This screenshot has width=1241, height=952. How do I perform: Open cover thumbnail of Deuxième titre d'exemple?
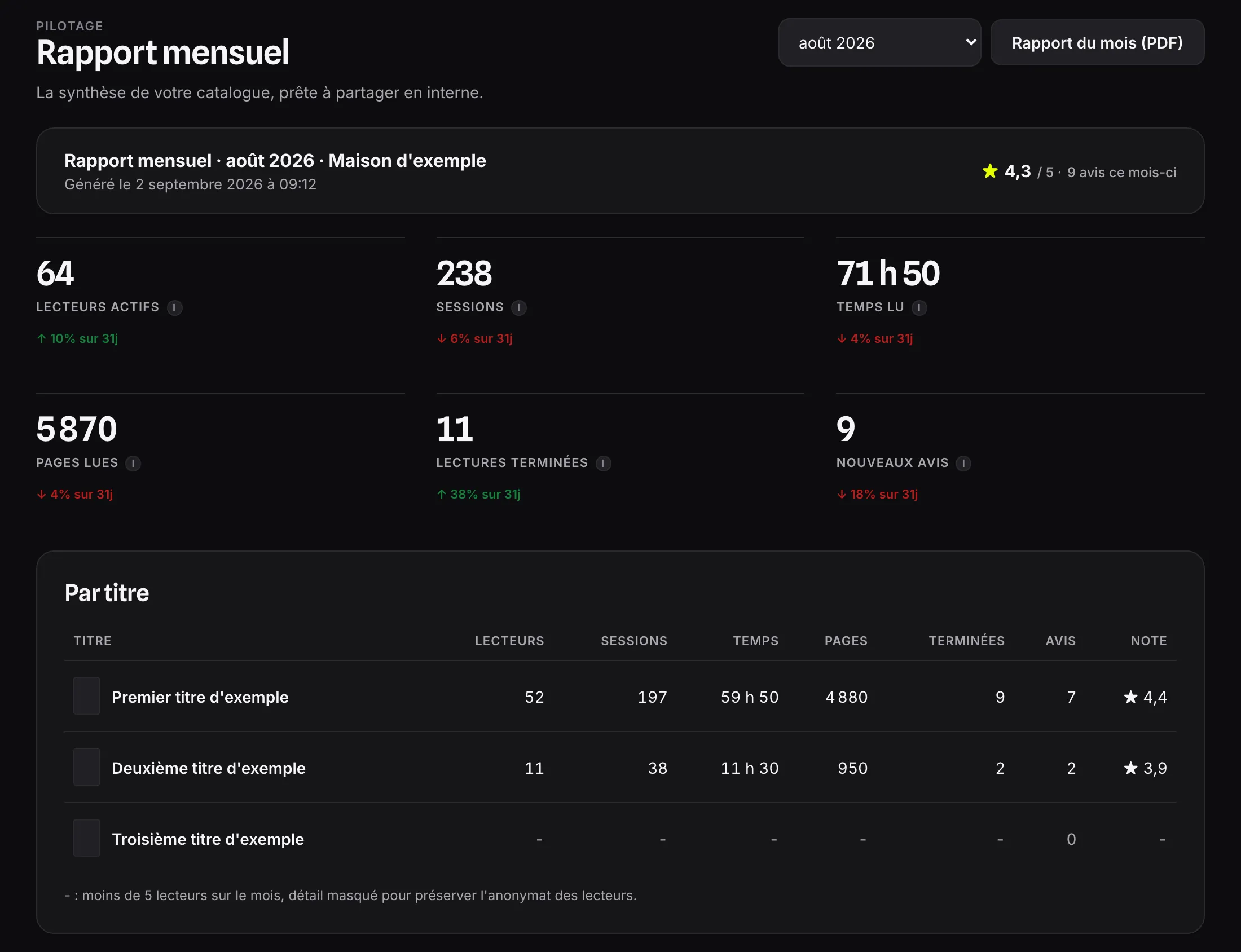point(87,767)
